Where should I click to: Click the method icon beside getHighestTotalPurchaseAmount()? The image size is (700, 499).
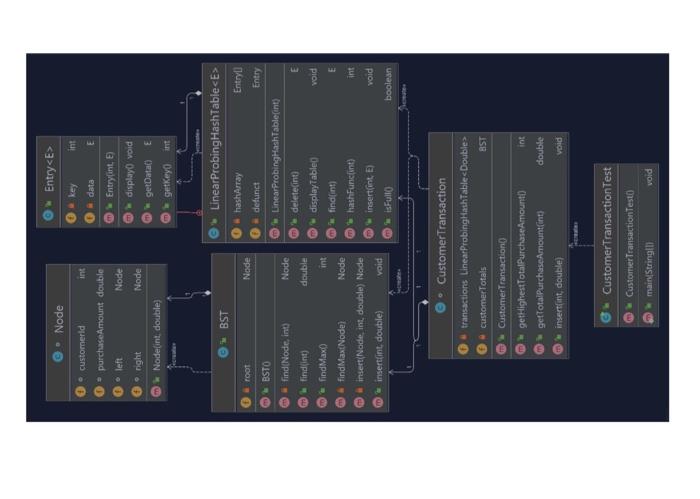(x=520, y=349)
